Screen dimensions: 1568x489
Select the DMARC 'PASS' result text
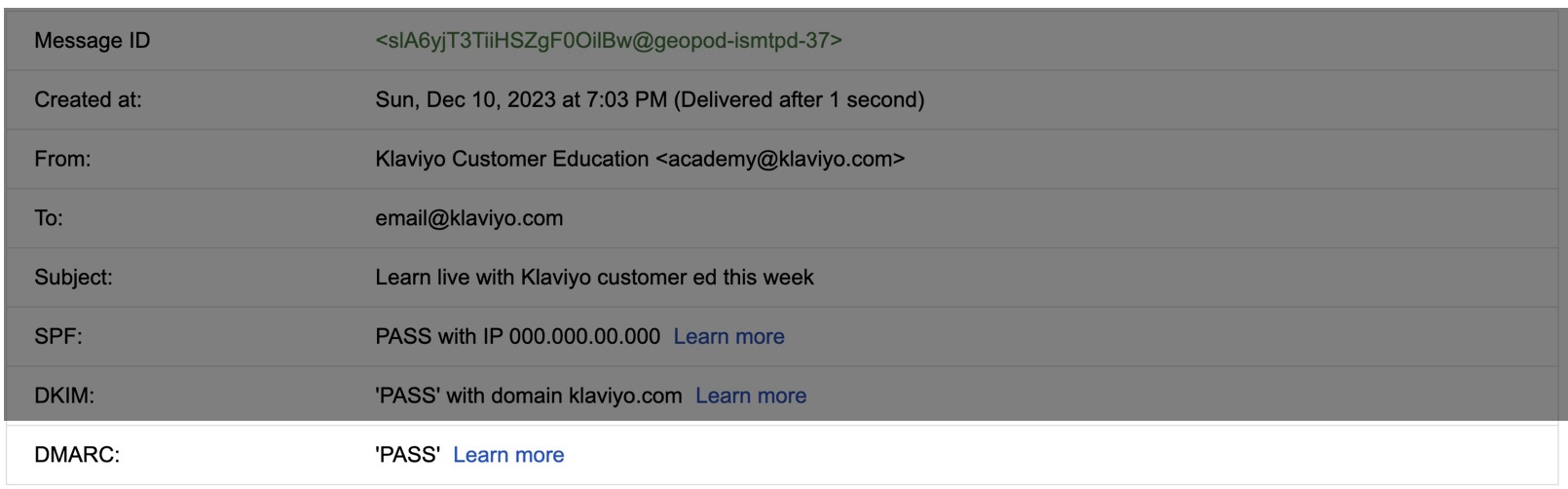point(407,455)
